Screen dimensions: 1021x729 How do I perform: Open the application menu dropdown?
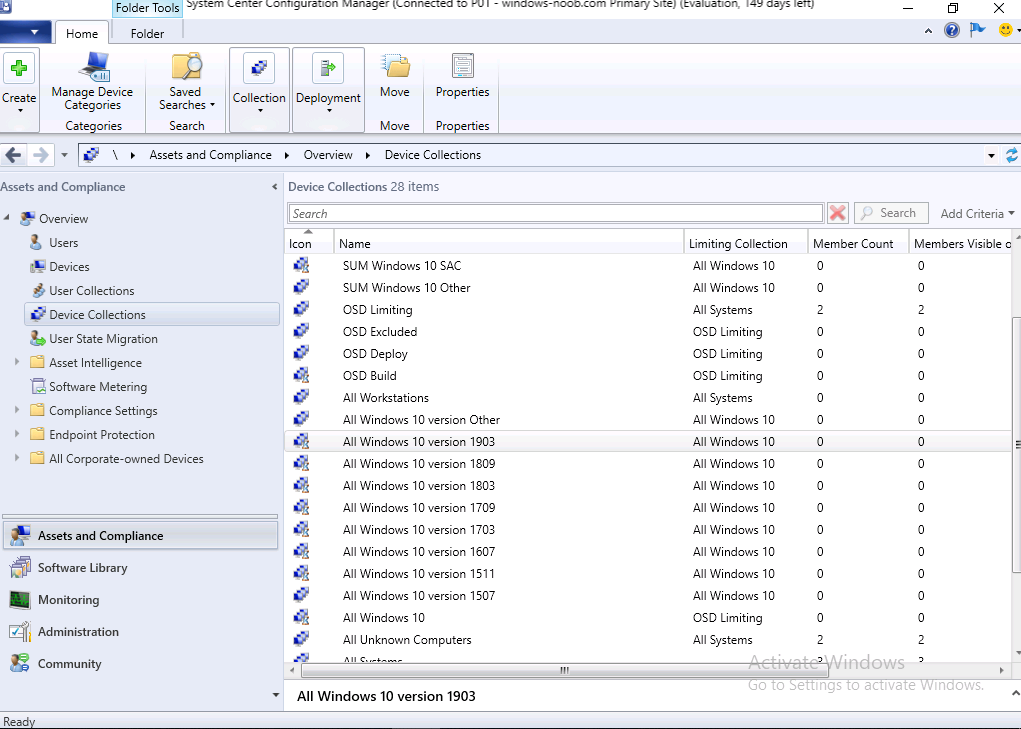click(26, 32)
